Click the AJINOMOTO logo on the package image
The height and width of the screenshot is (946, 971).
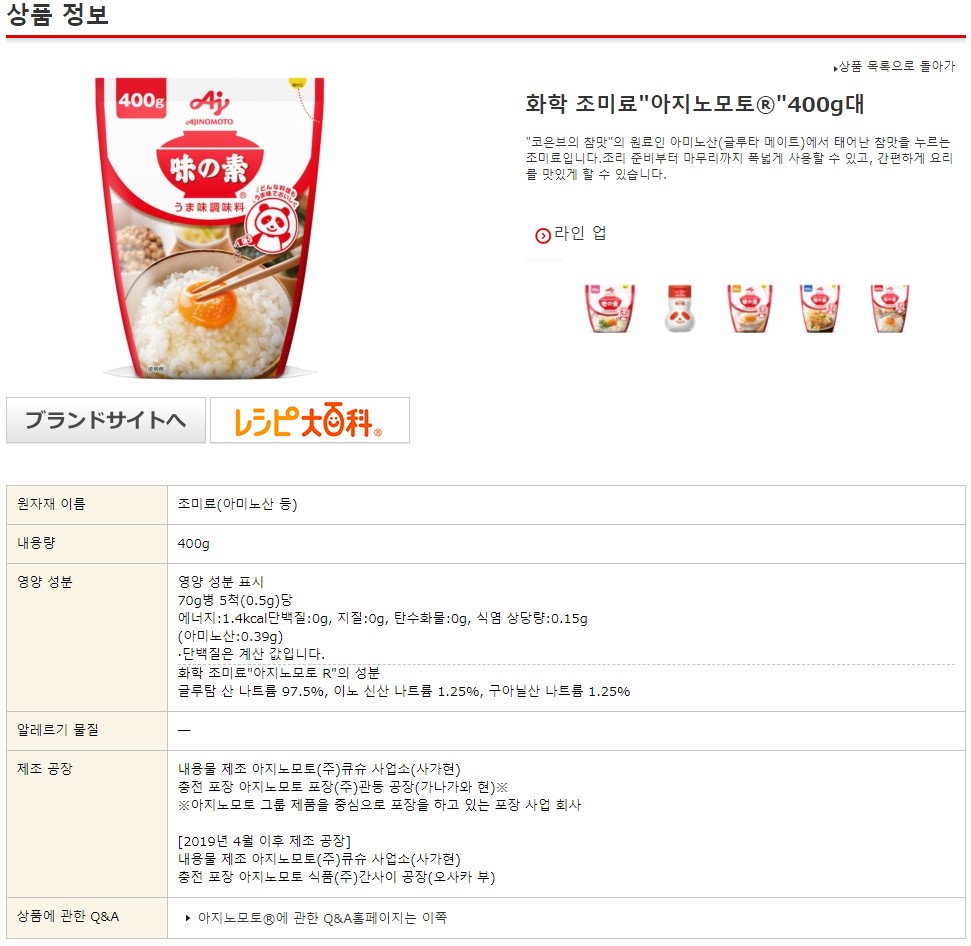click(210, 108)
